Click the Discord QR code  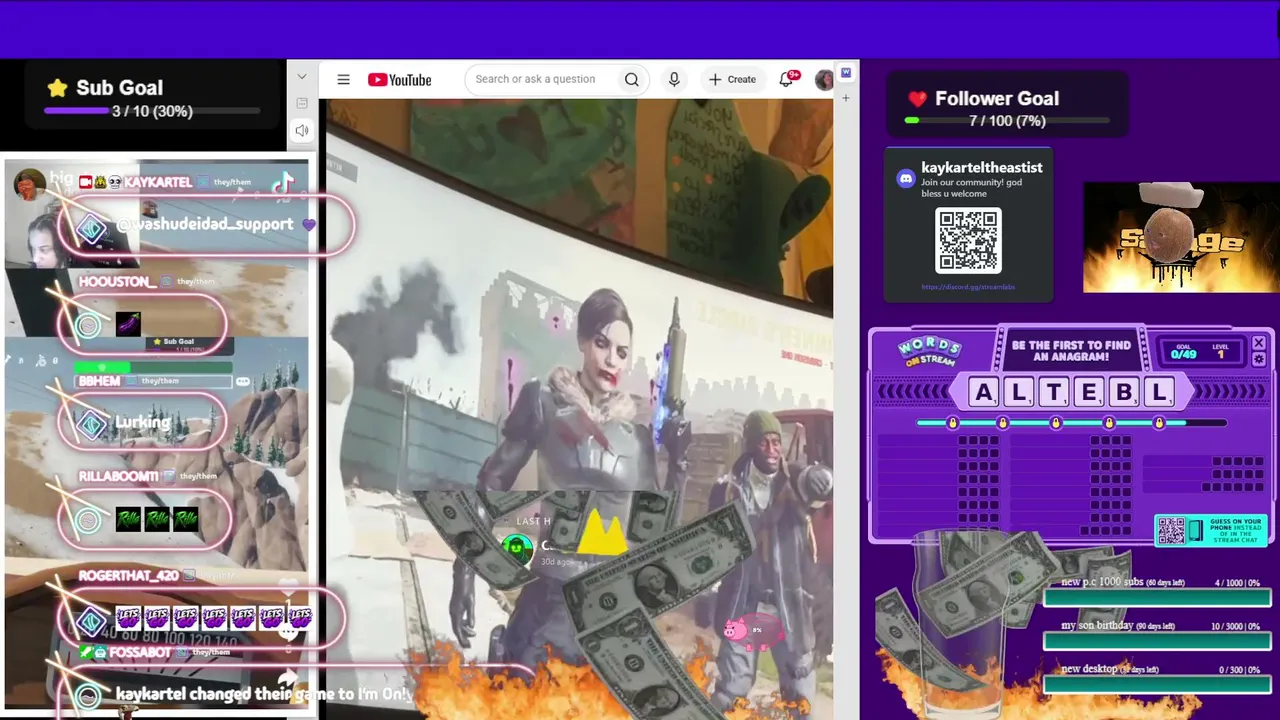coord(968,241)
